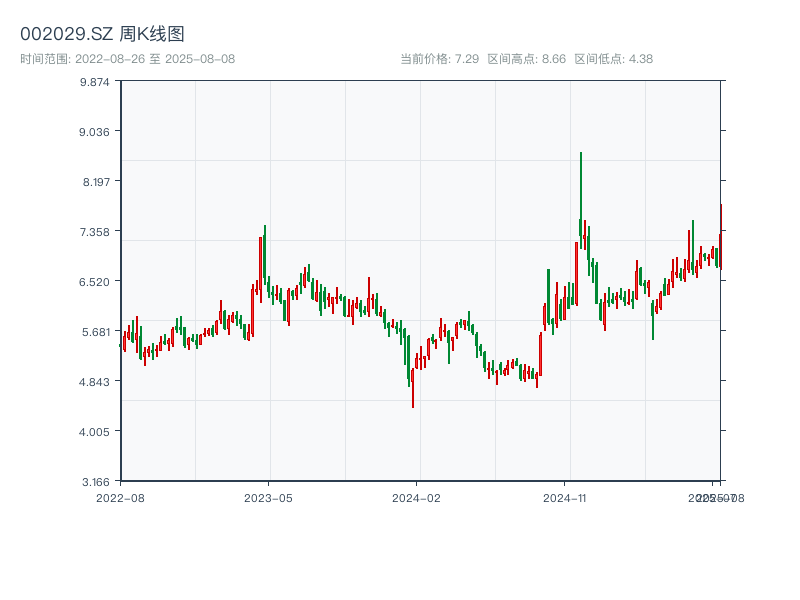The height and width of the screenshot is (600, 800).
Task: Click the 当前价格 7.29 label
Action: coord(439,59)
